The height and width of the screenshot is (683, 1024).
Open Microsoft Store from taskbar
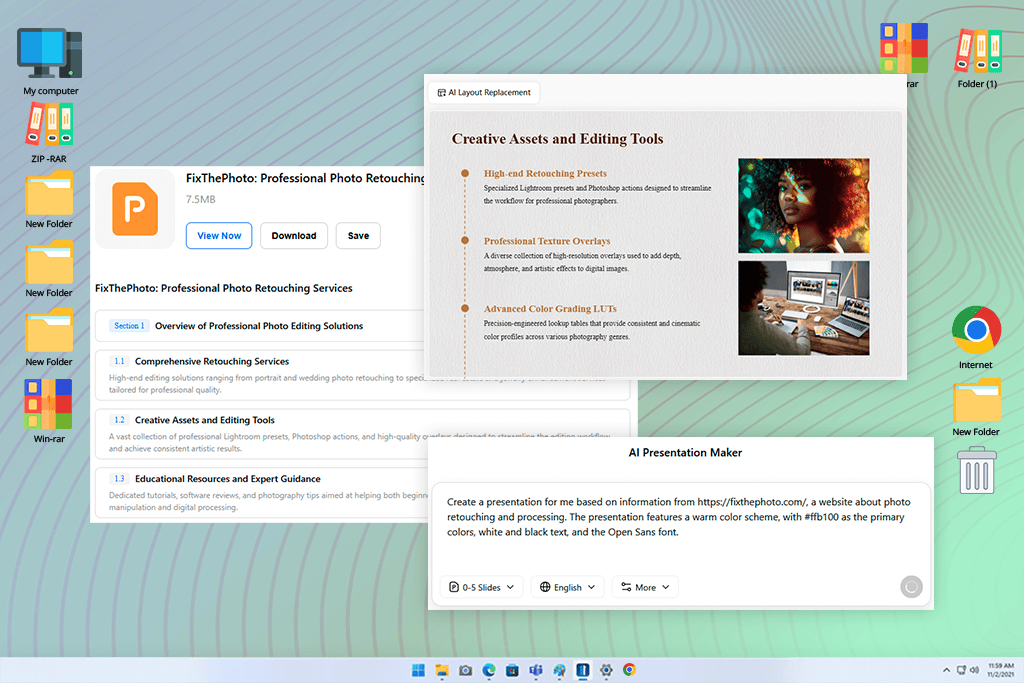pyautogui.click(x=512, y=670)
